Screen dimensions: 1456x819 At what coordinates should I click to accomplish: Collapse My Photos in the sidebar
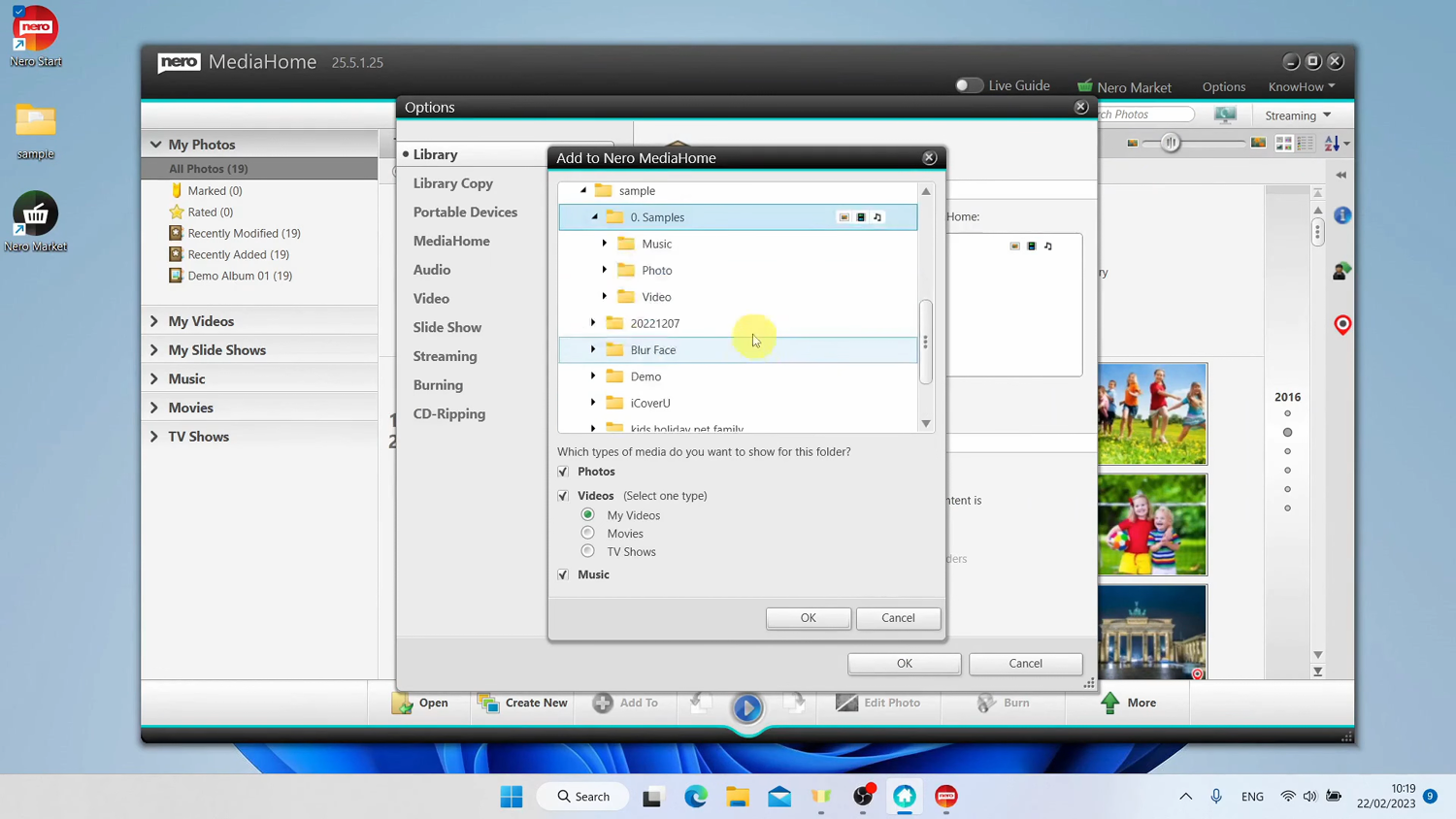pyautogui.click(x=155, y=145)
